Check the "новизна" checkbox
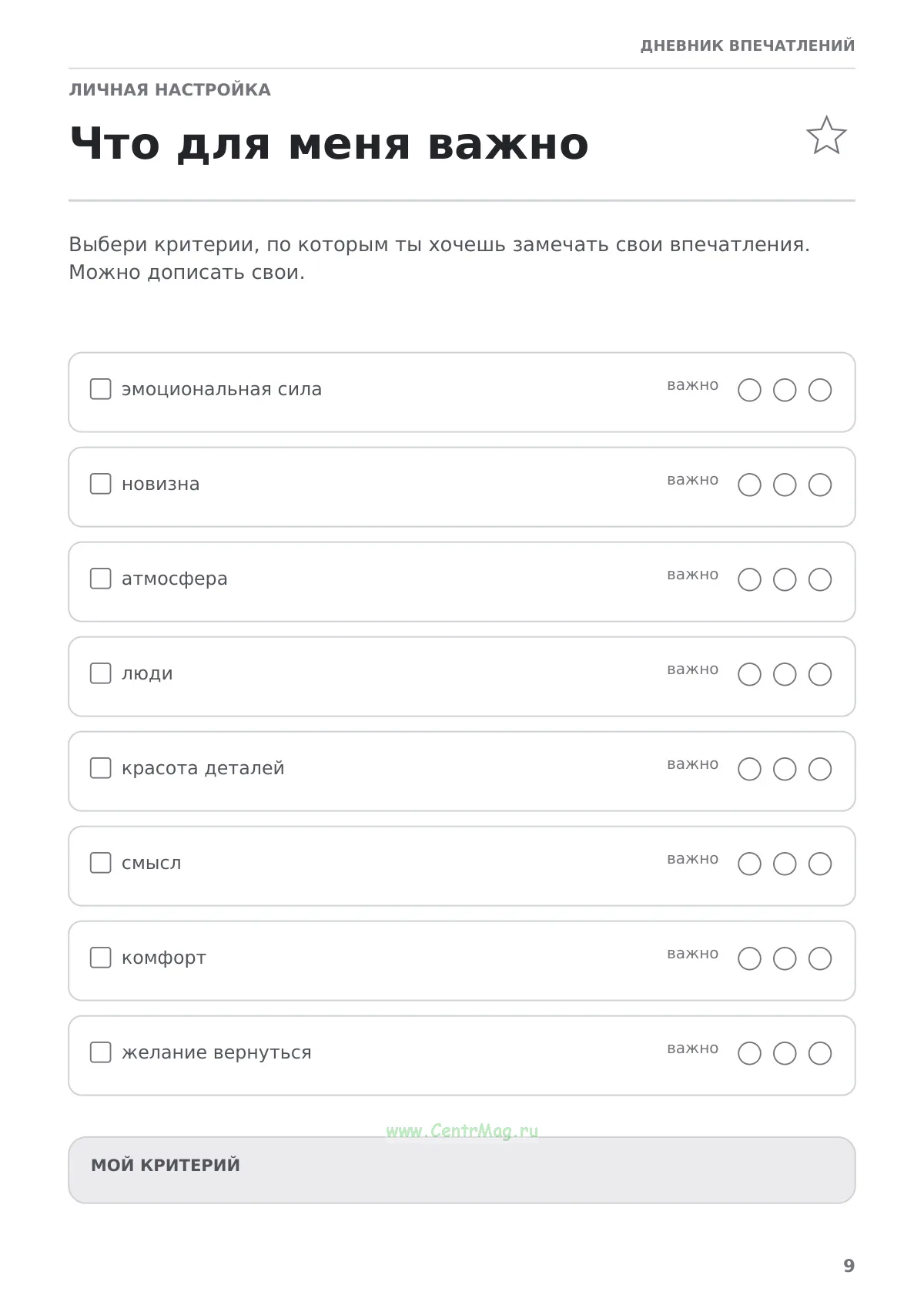 tap(101, 484)
